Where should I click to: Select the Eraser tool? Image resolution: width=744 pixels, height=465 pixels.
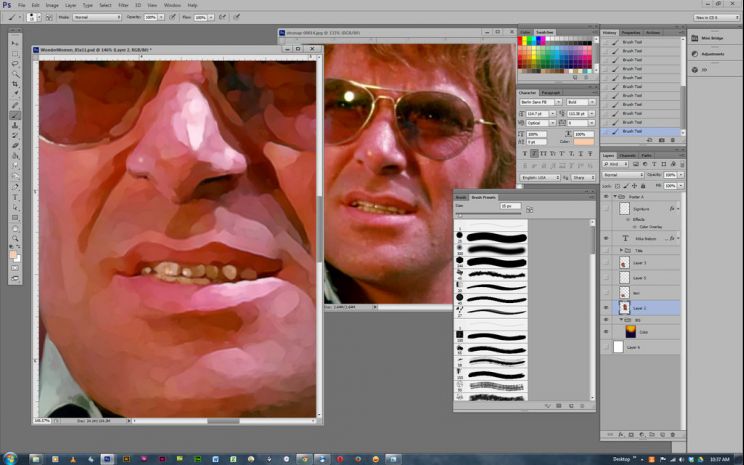pyautogui.click(x=15, y=145)
